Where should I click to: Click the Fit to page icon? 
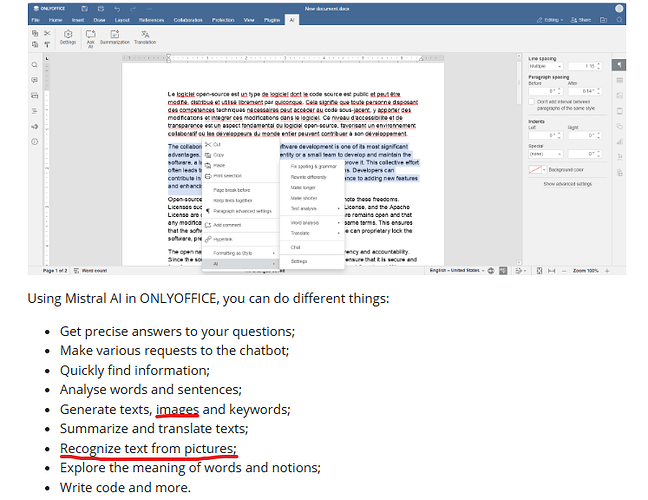539,271
